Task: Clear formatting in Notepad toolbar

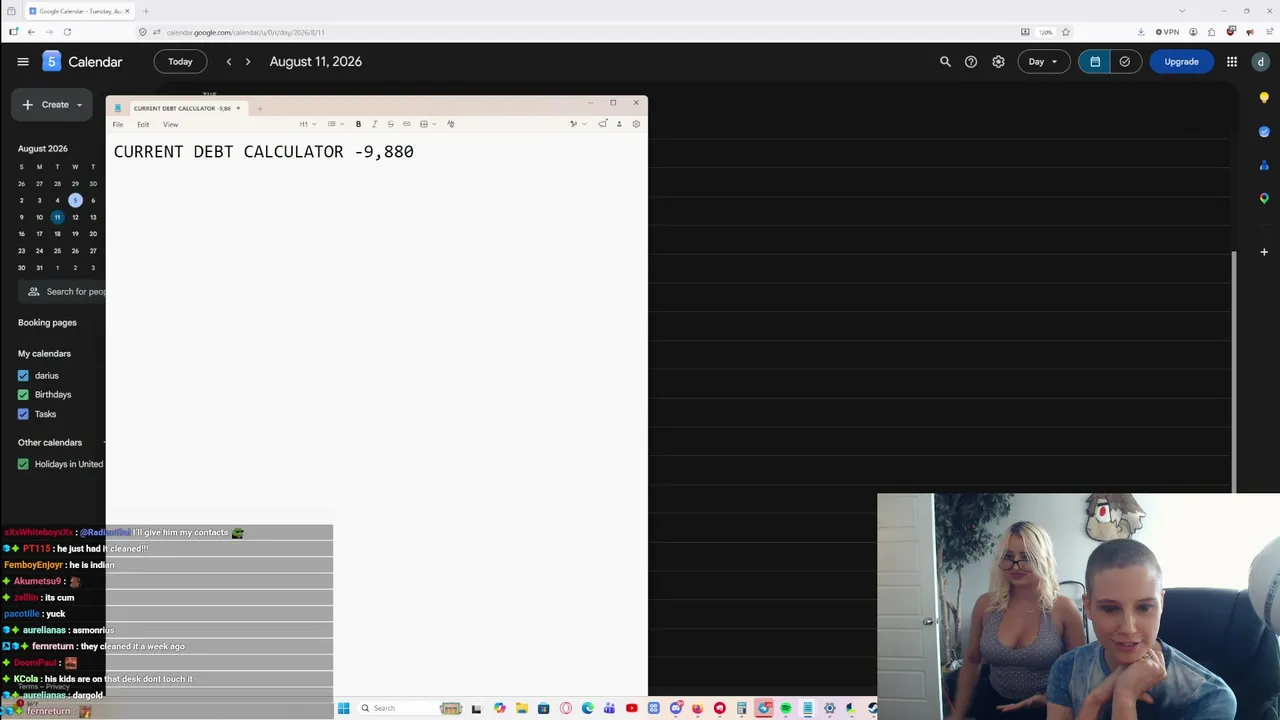Action: click(451, 124)
